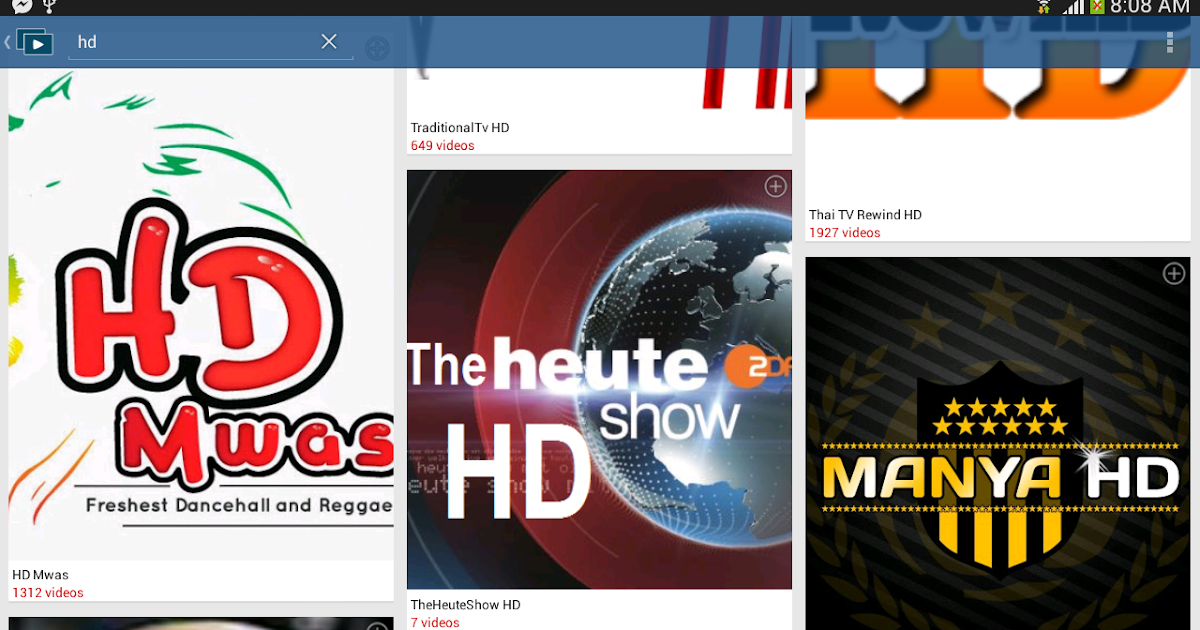Tap the signal strength indicator

click(1073, 6)
